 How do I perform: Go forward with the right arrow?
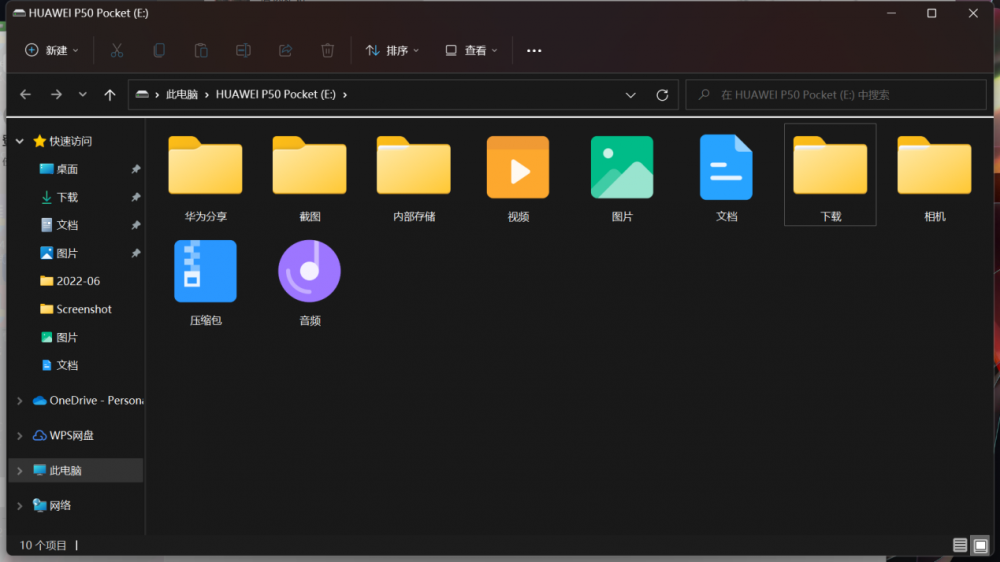pyautogui.click(x=56, y=94)
